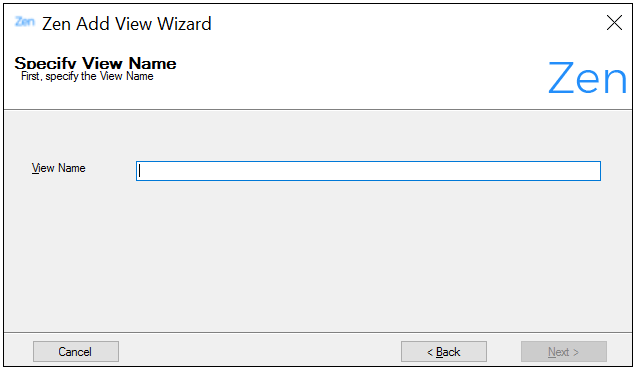Click the 'First, specify the View Name' text

87,76
